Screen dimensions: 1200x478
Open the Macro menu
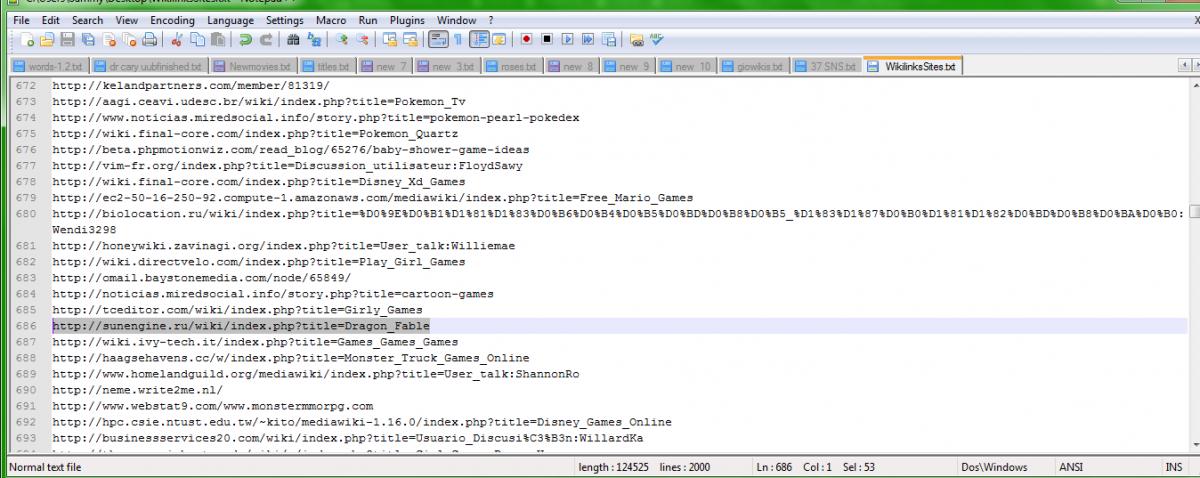[x=332, y=20]
